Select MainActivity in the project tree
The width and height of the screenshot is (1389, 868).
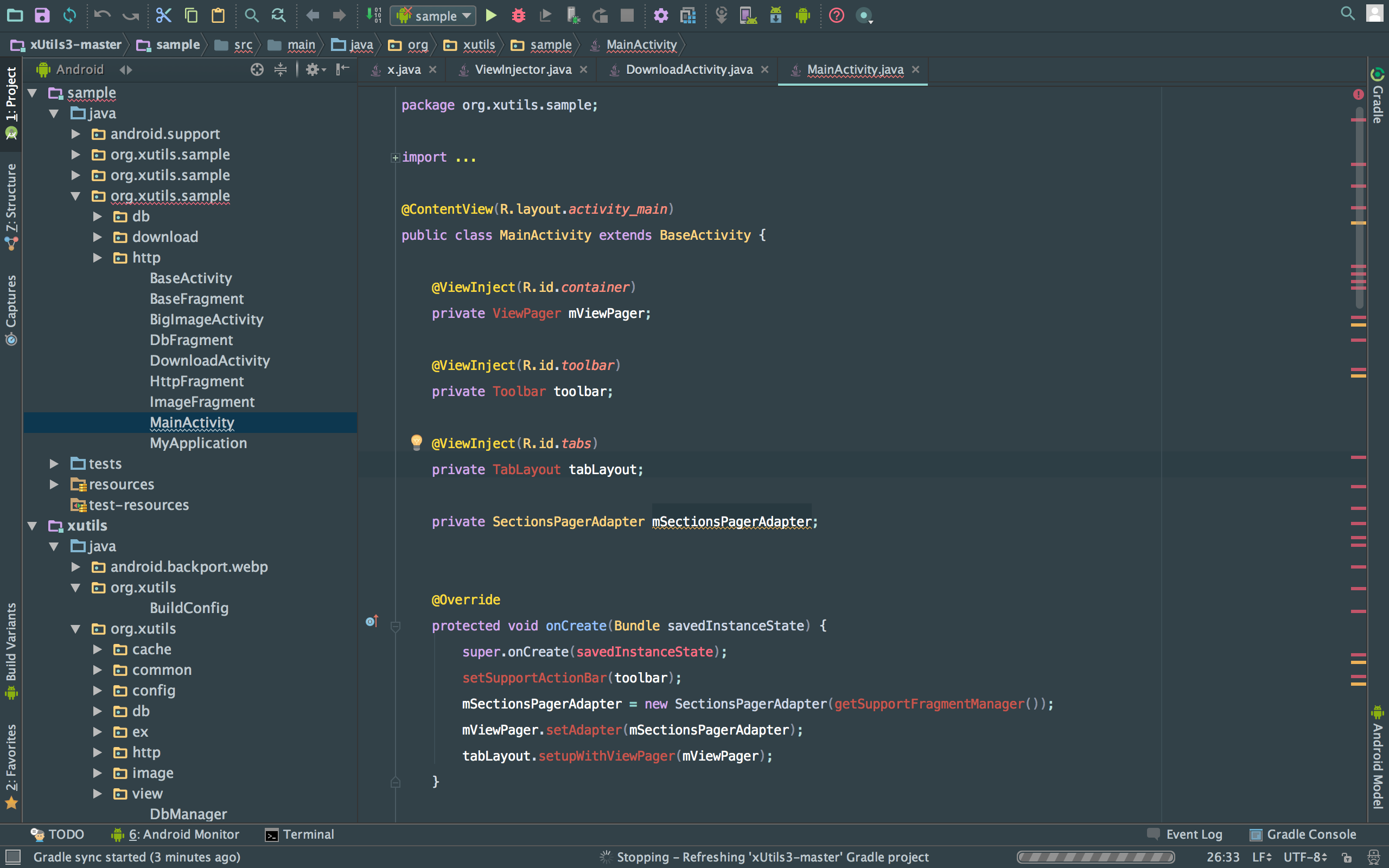(192, 423)
